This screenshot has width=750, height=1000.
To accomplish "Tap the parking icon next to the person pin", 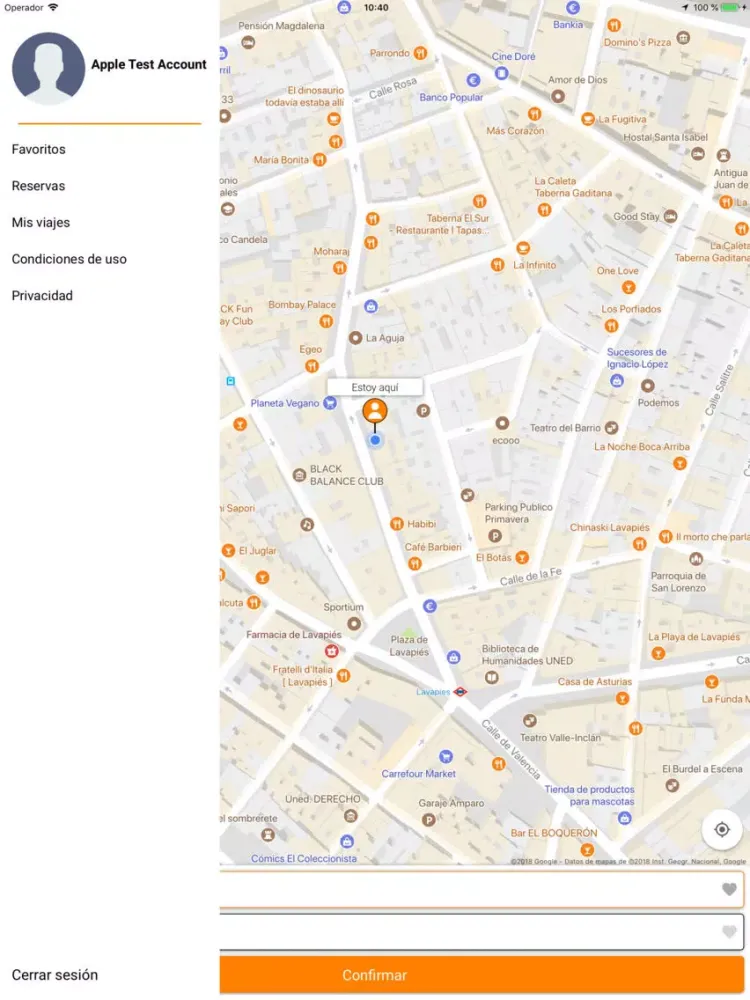I will click(x=423, y=411).
